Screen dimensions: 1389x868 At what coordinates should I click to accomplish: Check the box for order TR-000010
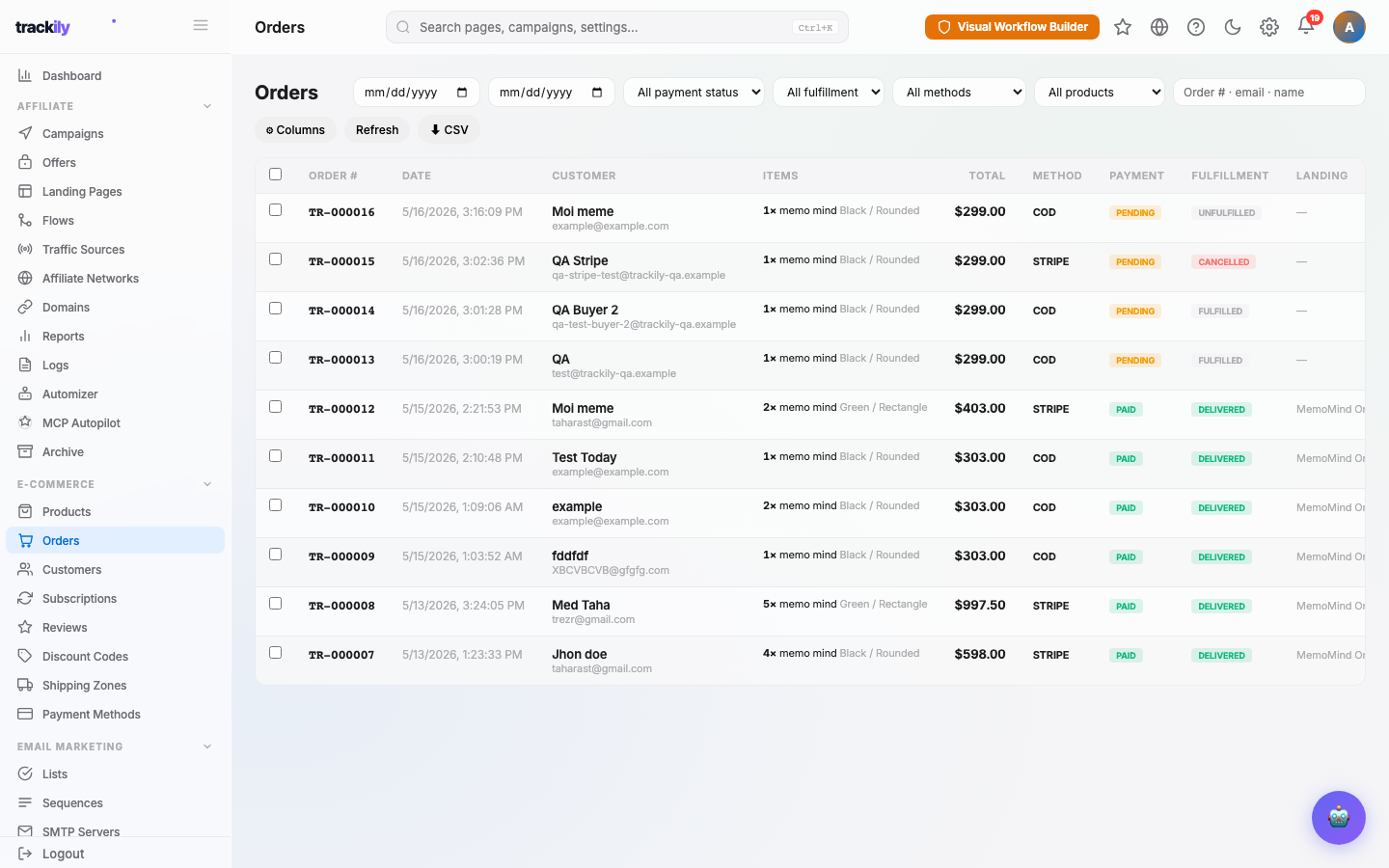(275, 505)
